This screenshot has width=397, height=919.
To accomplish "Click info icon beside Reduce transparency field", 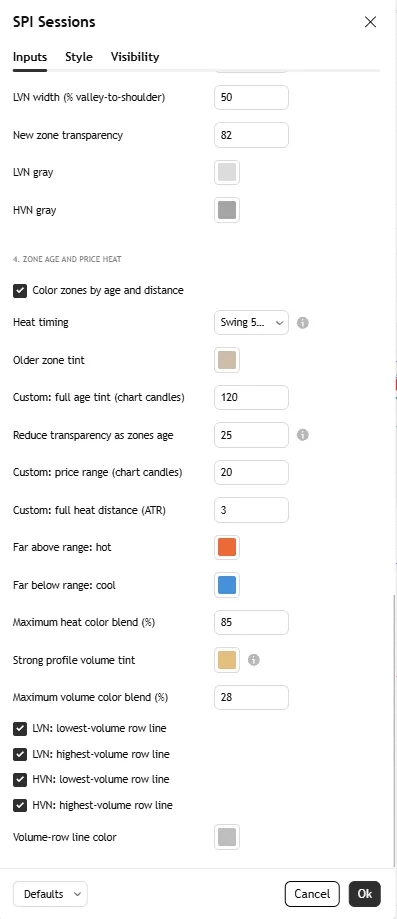I will (303, 435).
